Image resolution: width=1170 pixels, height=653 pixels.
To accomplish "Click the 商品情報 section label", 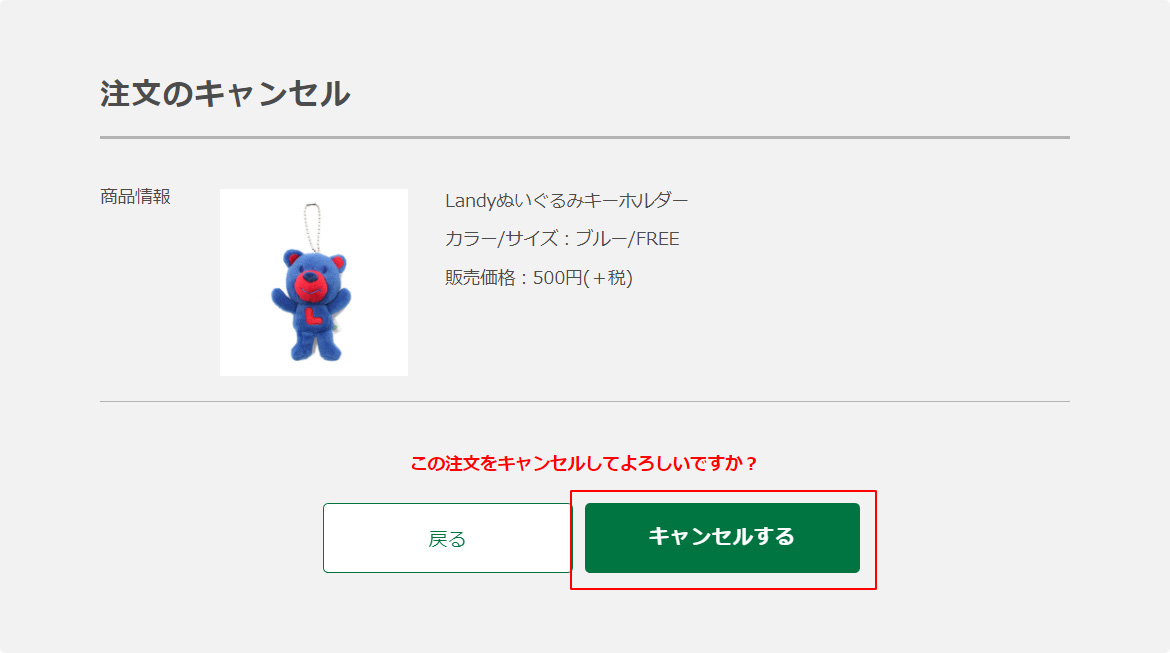I will 135,196.
